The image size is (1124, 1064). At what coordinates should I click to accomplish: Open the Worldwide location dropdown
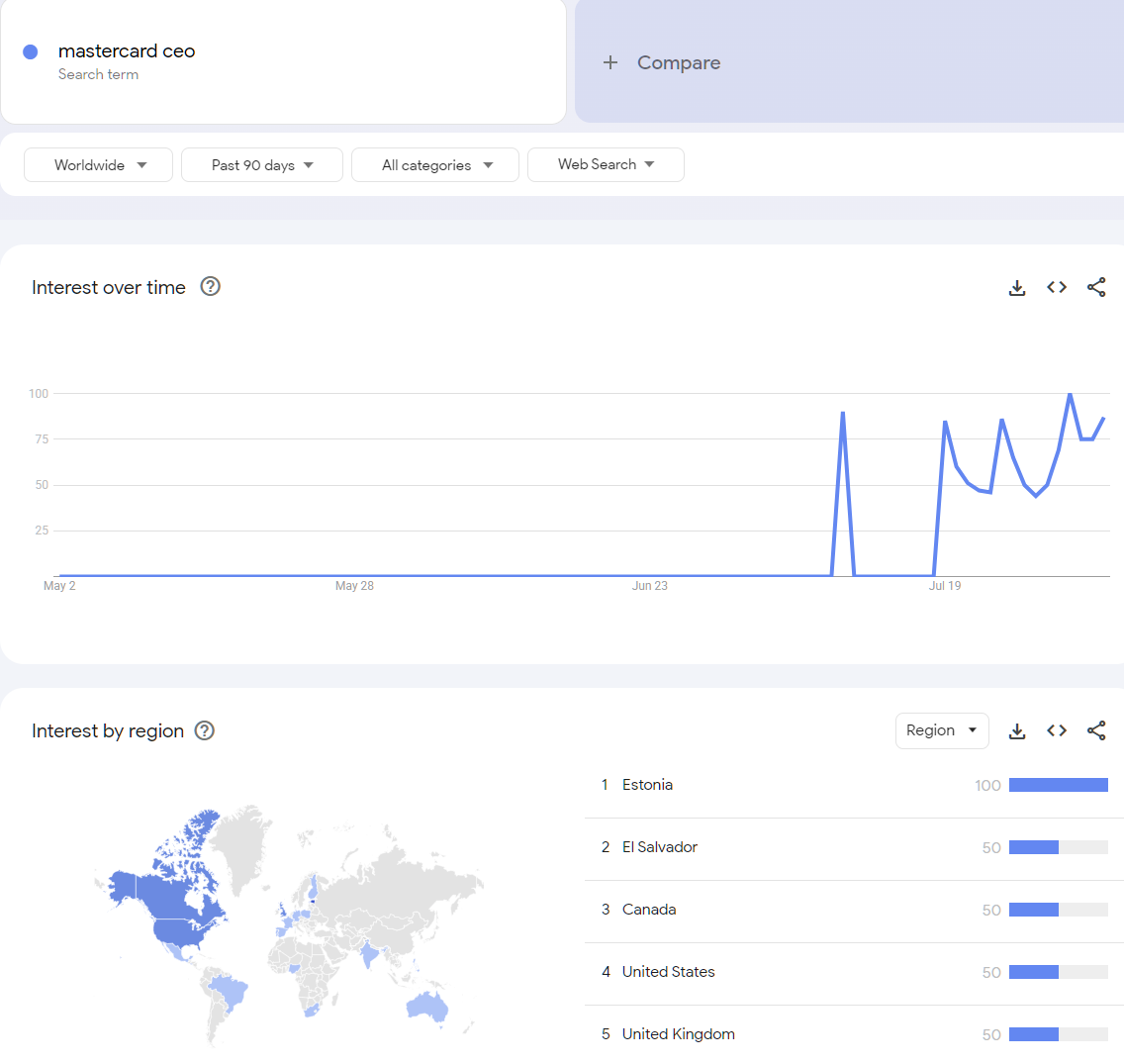[x=98, y=165]
